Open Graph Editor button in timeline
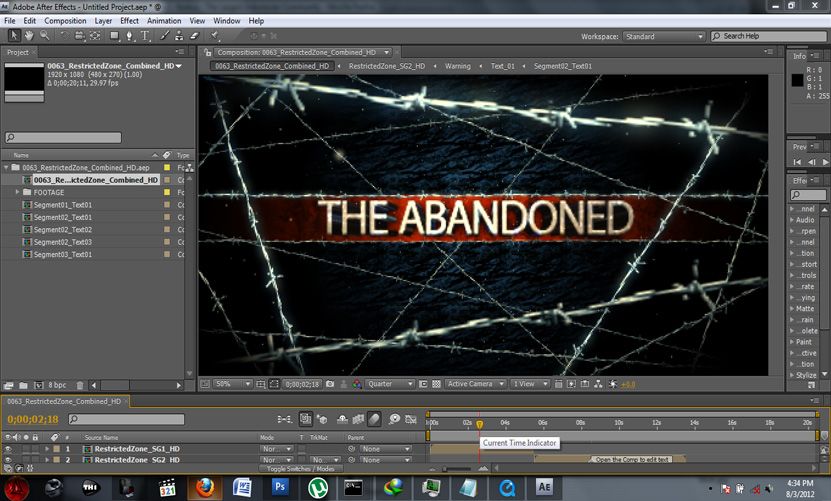The image size is (831, 501). 411,419
